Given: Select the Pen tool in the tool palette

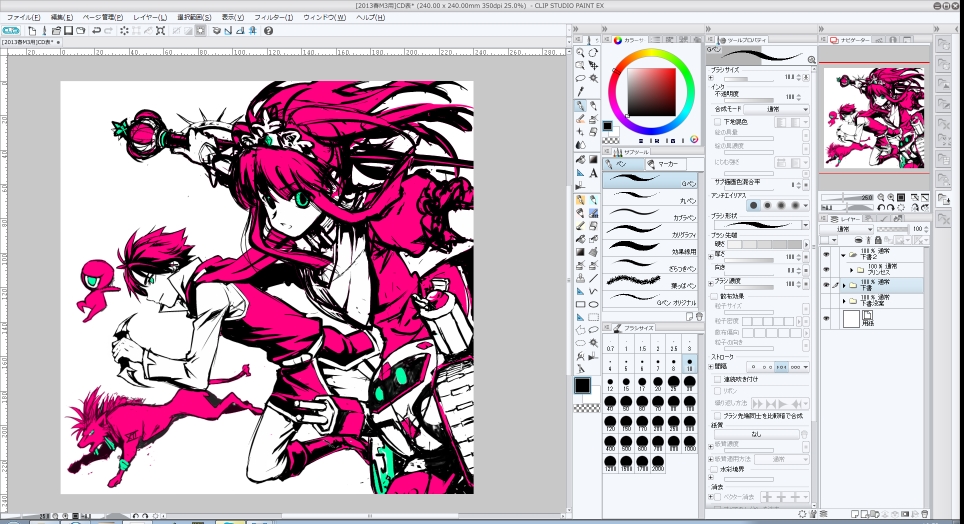Looking at the screenshot, I should pos(580,106).
